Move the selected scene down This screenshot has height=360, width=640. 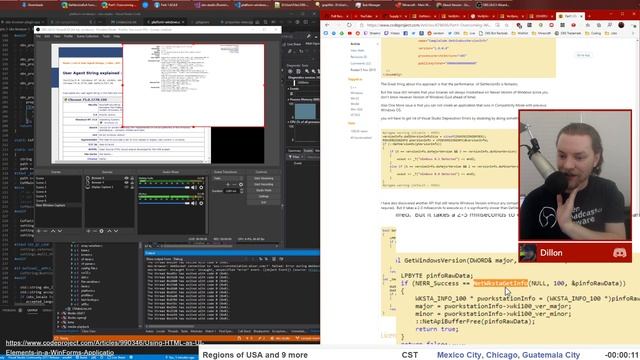tap(60, 231)
